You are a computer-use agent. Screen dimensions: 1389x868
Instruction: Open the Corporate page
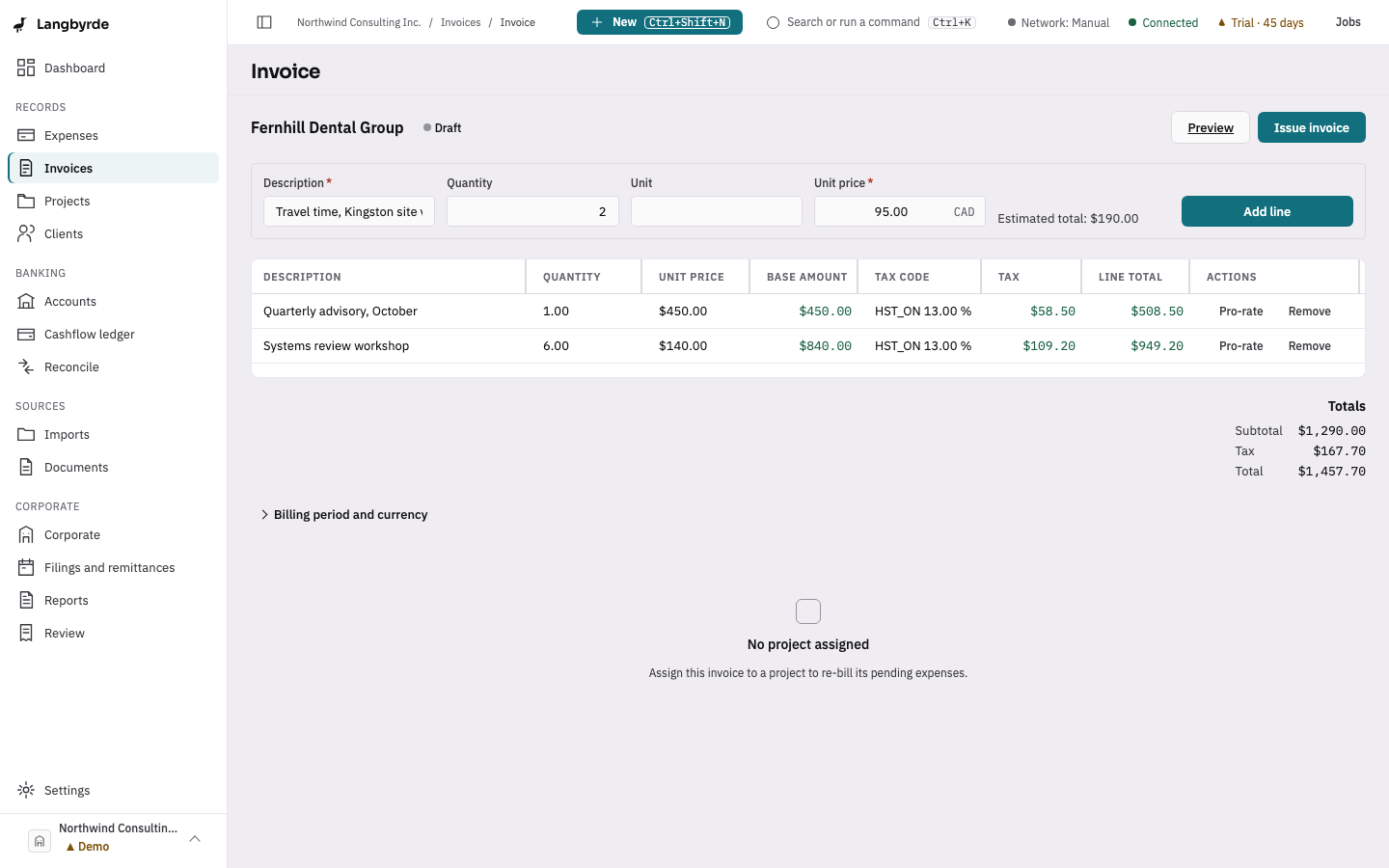click(x=113, y=534)
